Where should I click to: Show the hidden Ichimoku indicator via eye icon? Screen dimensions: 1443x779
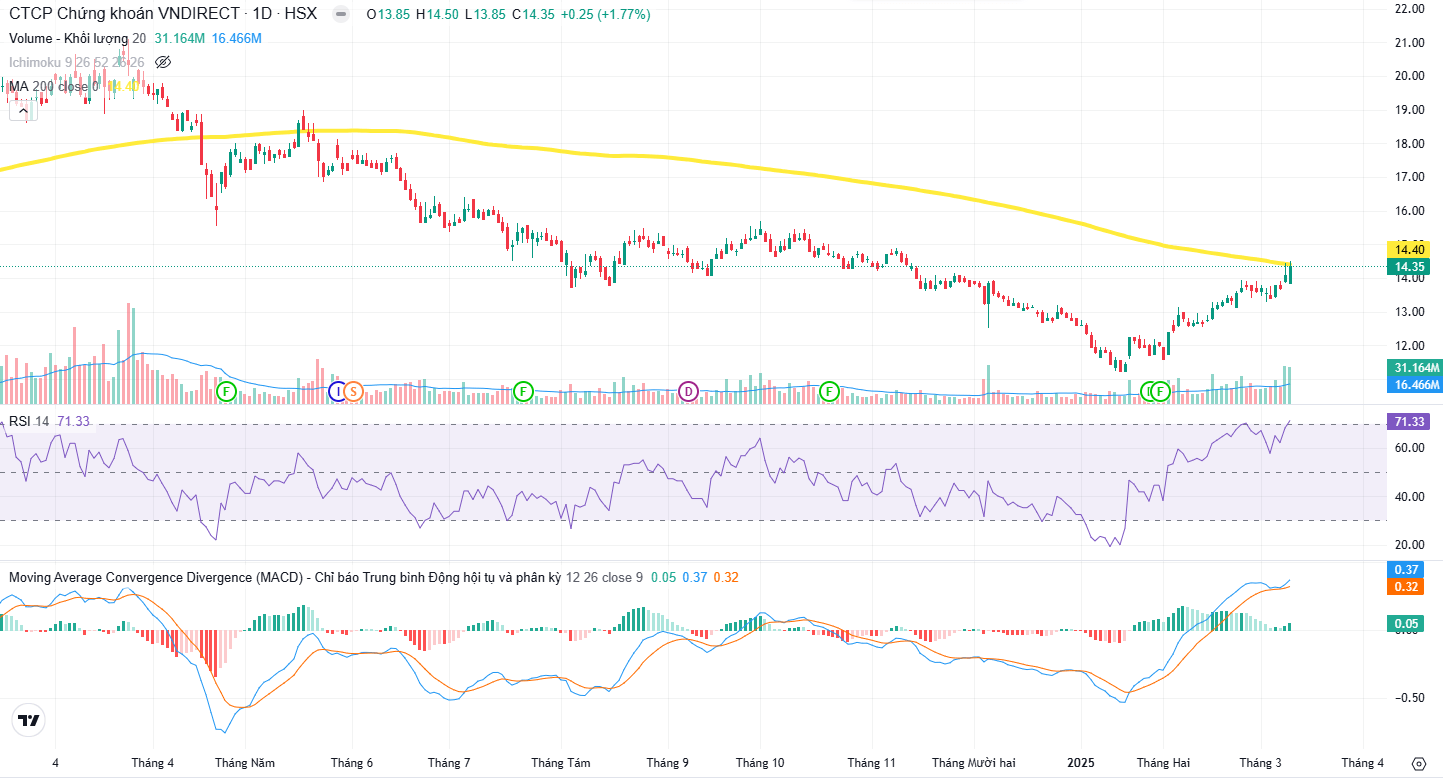[x=163, y=62]
